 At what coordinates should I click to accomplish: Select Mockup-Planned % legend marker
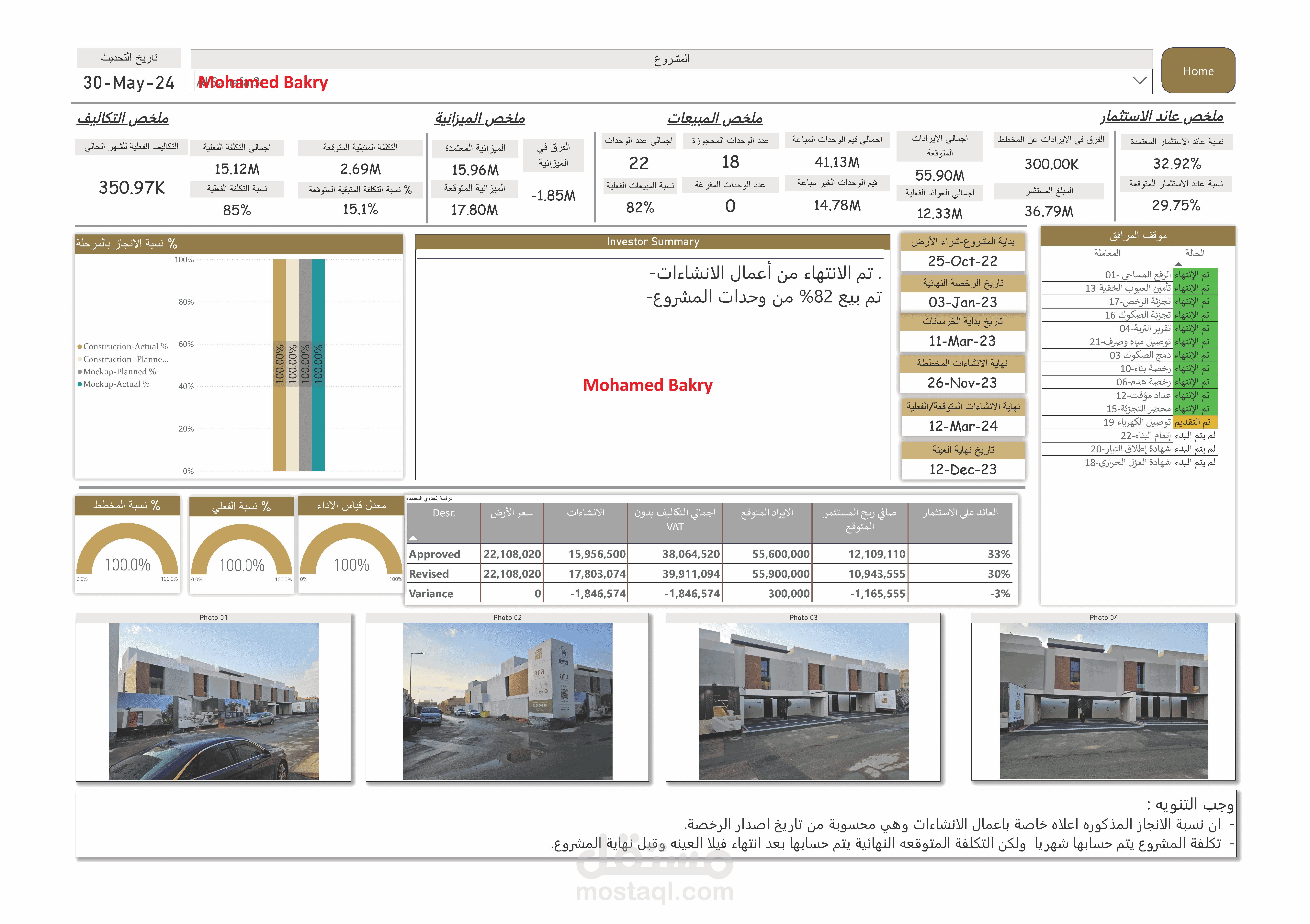click(80, 372)
